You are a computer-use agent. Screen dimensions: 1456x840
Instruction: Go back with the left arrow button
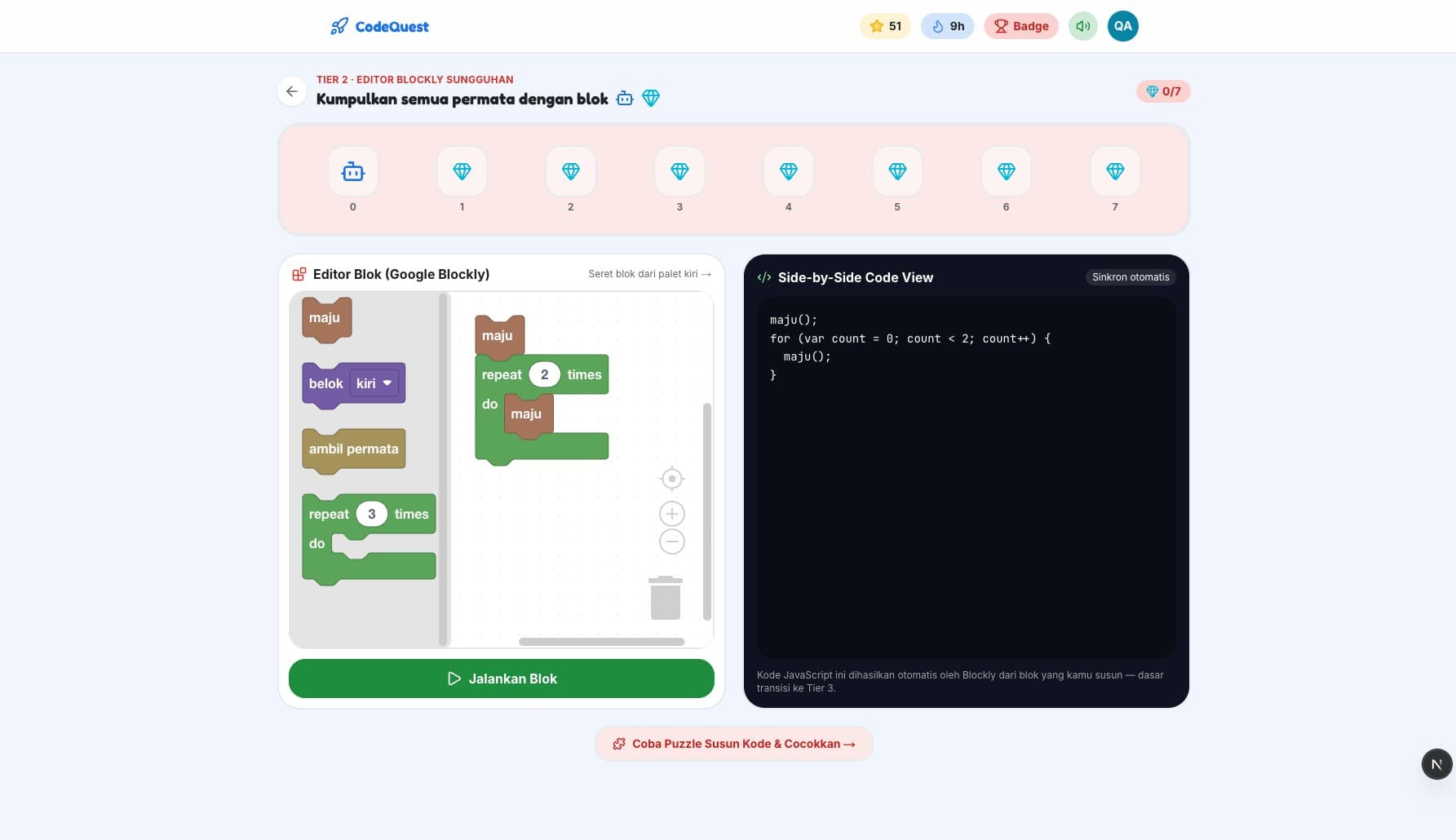point(292,91)
